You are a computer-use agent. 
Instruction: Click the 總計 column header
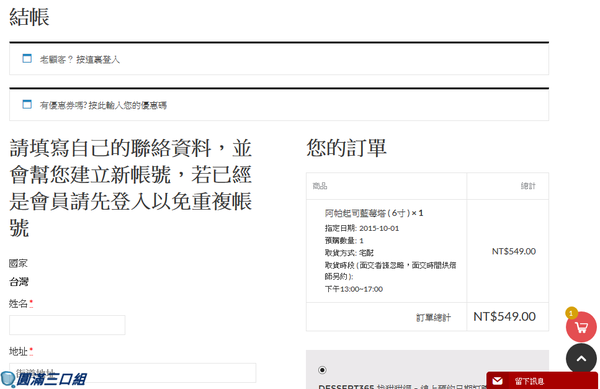point(528,186)
